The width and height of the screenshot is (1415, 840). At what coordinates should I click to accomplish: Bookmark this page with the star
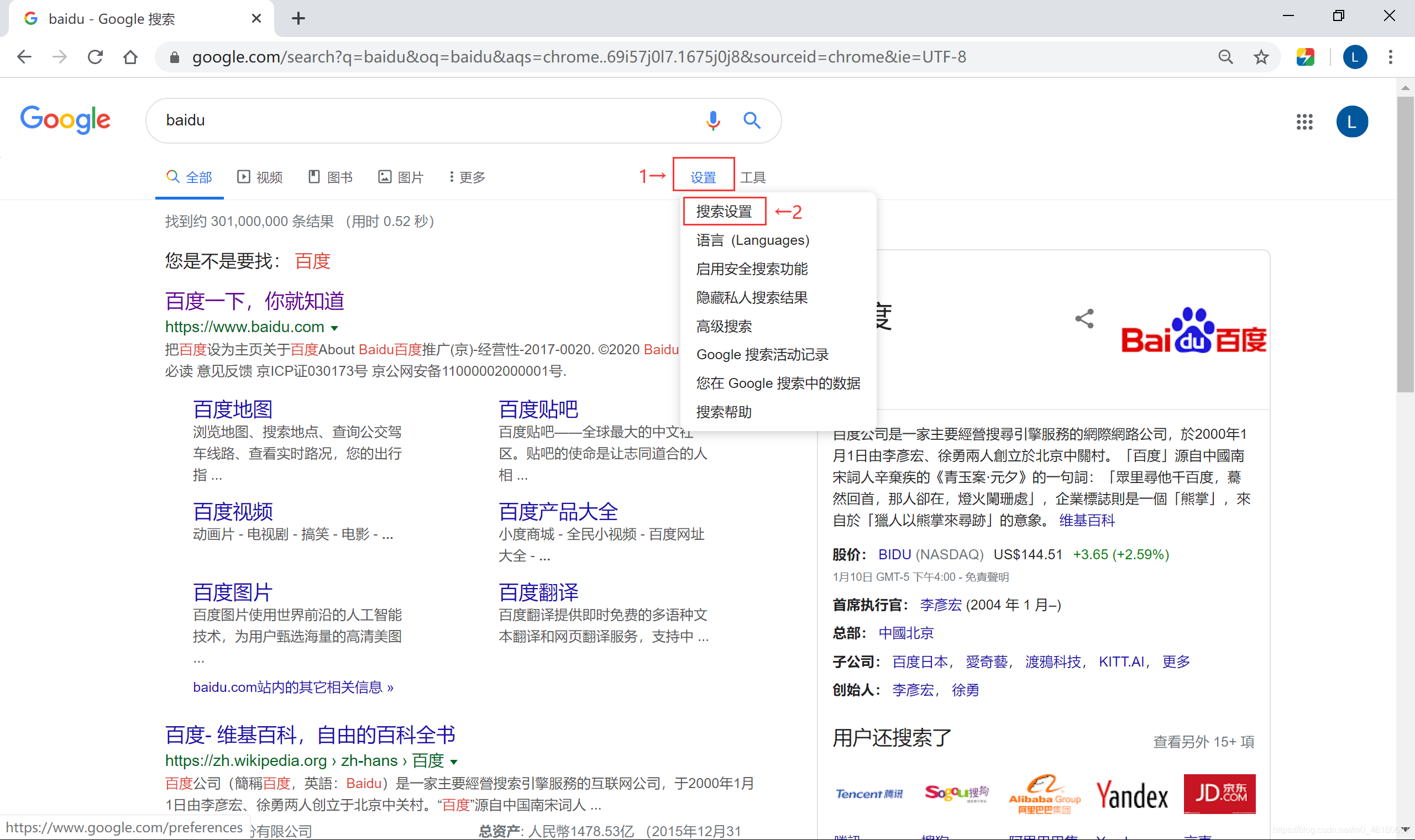click(1260, 56)
